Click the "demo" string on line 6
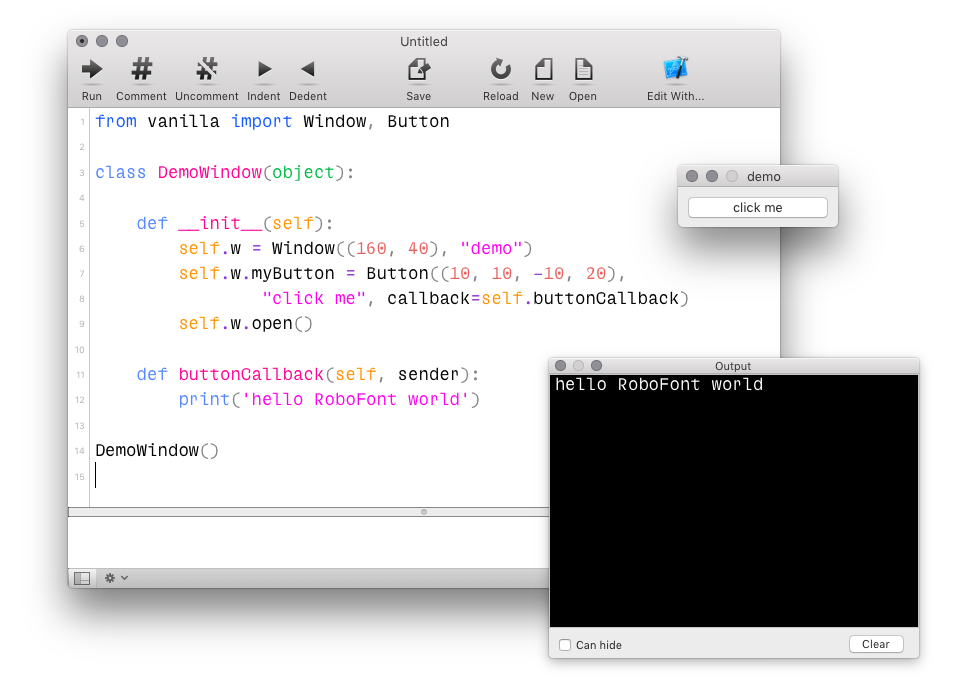 point(491,248)
